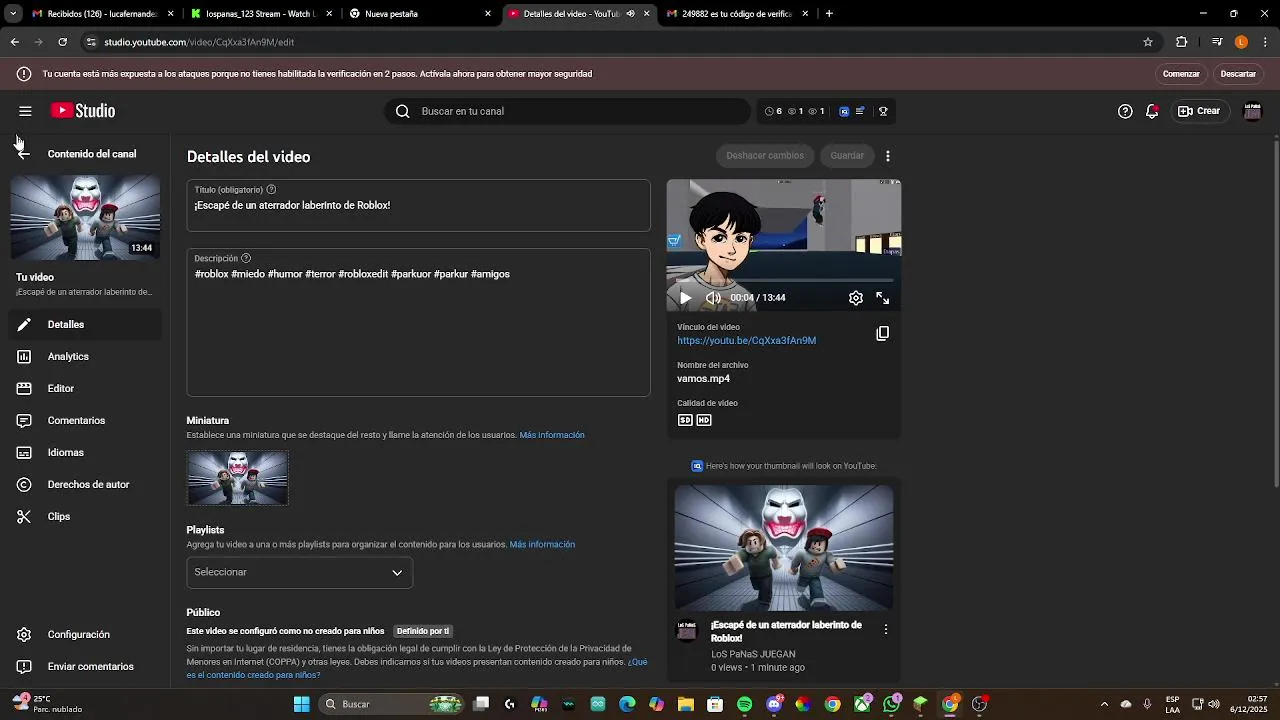Image resolution: width=1280 pixels, height=720 pixels.
Task: Click the SD quality badge
Action: [685, 420]
